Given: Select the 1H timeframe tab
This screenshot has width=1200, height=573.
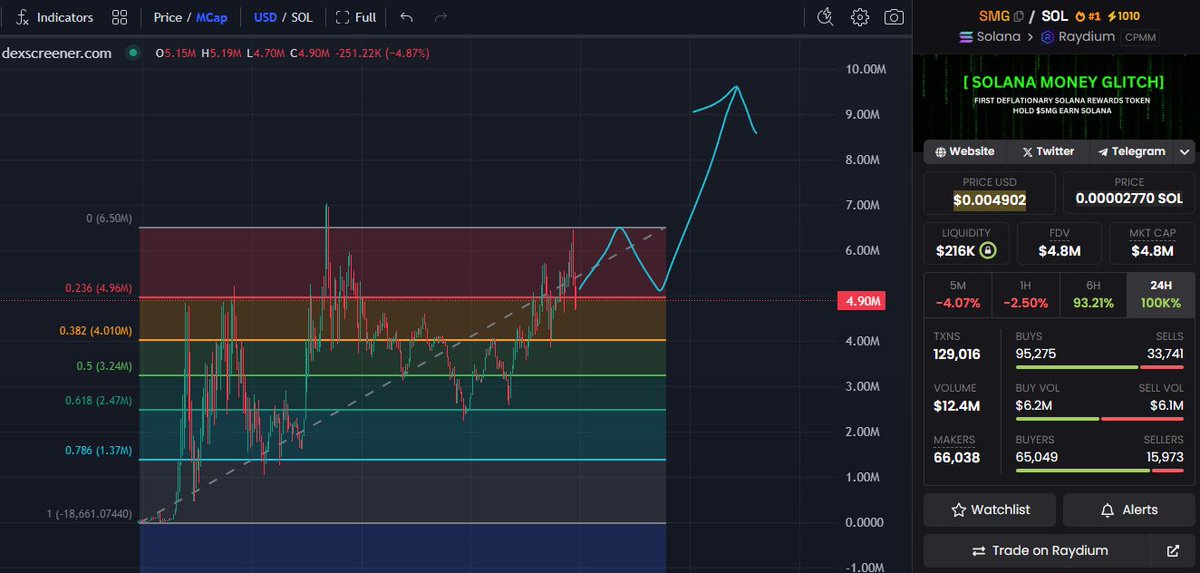Looking at the screenshot, I should [x=1025, y=293].
